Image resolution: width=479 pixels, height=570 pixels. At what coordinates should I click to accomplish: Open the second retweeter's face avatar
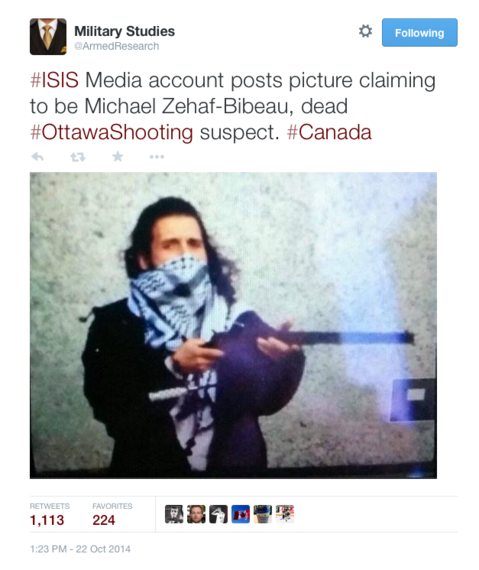point(196,514)
